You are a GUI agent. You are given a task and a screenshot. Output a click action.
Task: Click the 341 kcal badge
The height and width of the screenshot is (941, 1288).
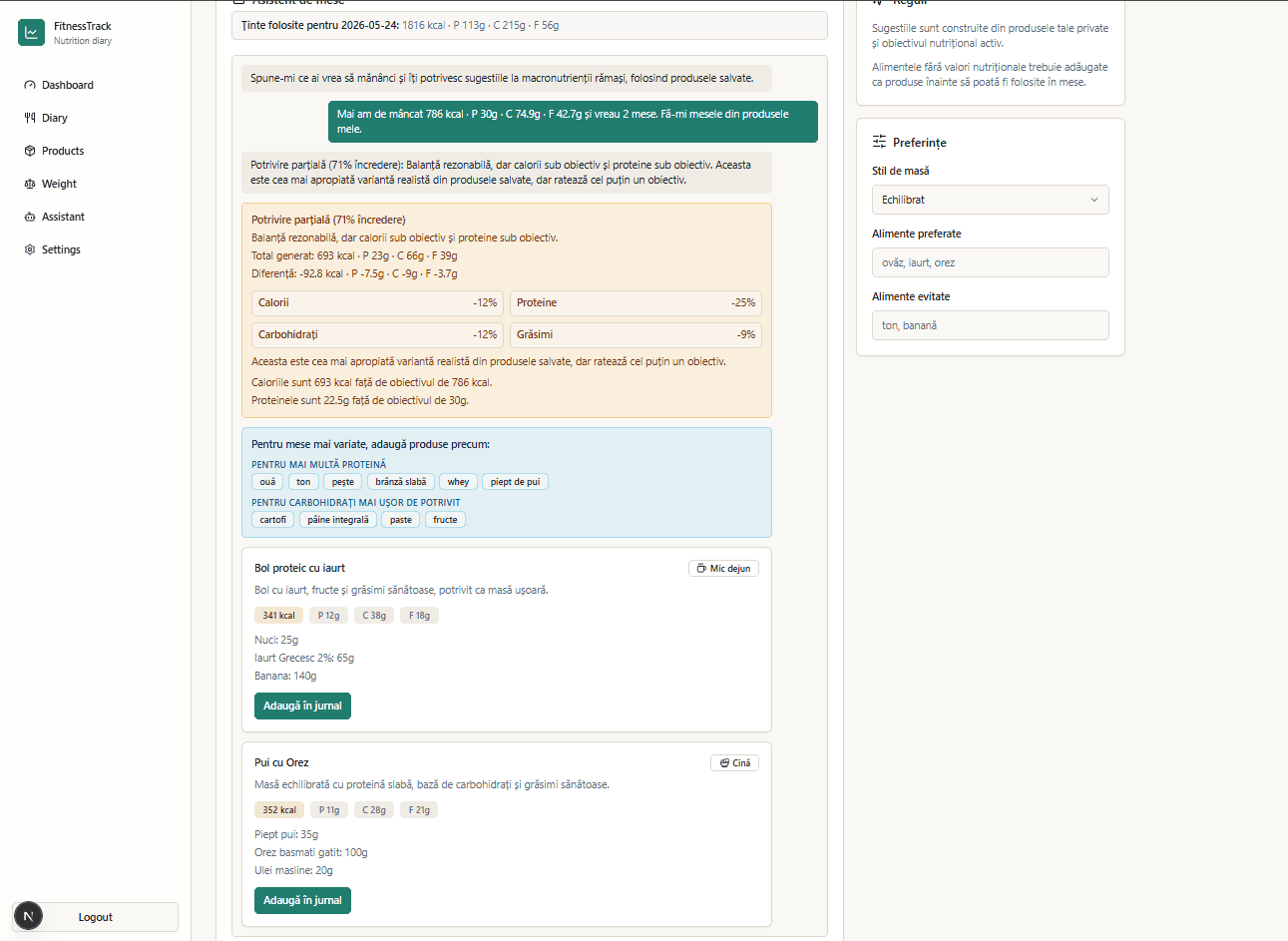click(278, 616)
